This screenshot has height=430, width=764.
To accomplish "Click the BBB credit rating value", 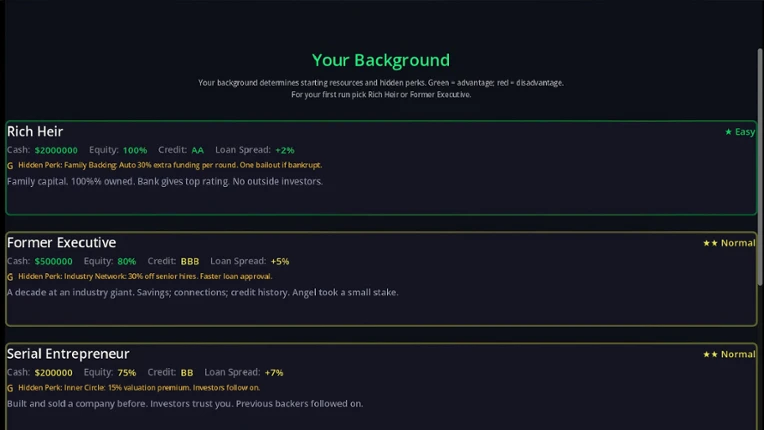I will pyautogui.click(x=190, y=262).
